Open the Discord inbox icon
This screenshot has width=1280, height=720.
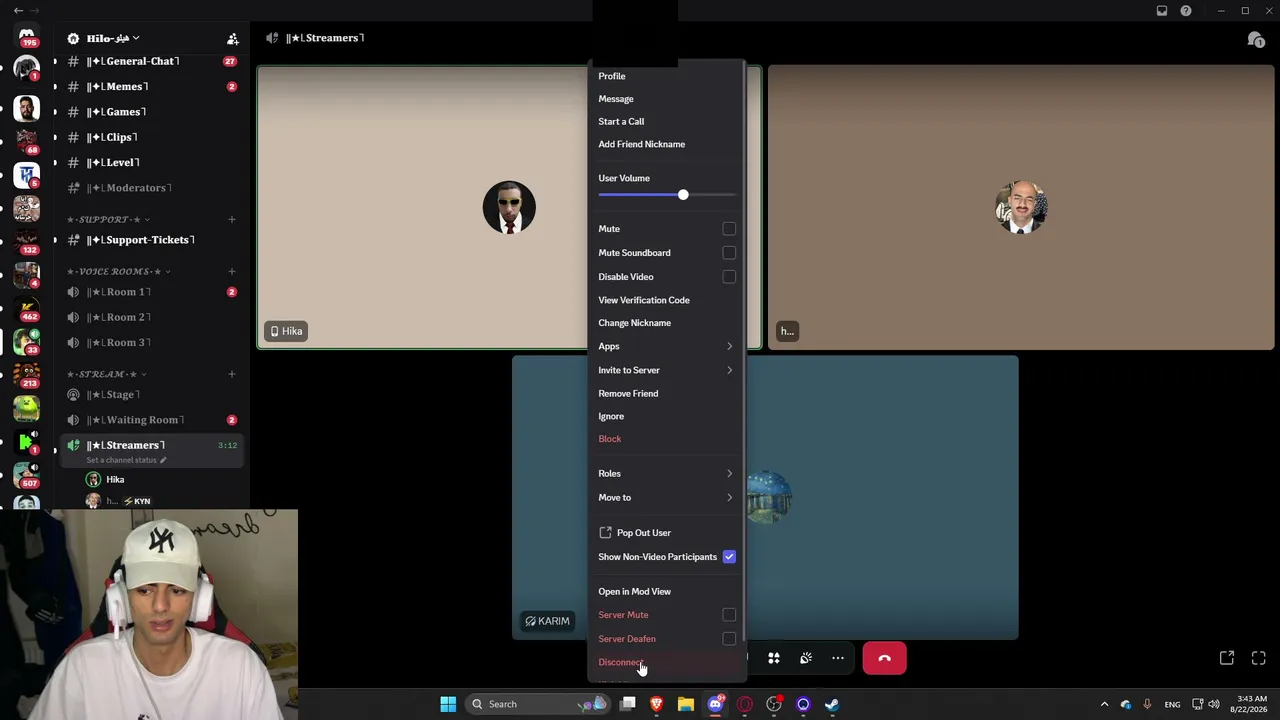(1162, 11)
